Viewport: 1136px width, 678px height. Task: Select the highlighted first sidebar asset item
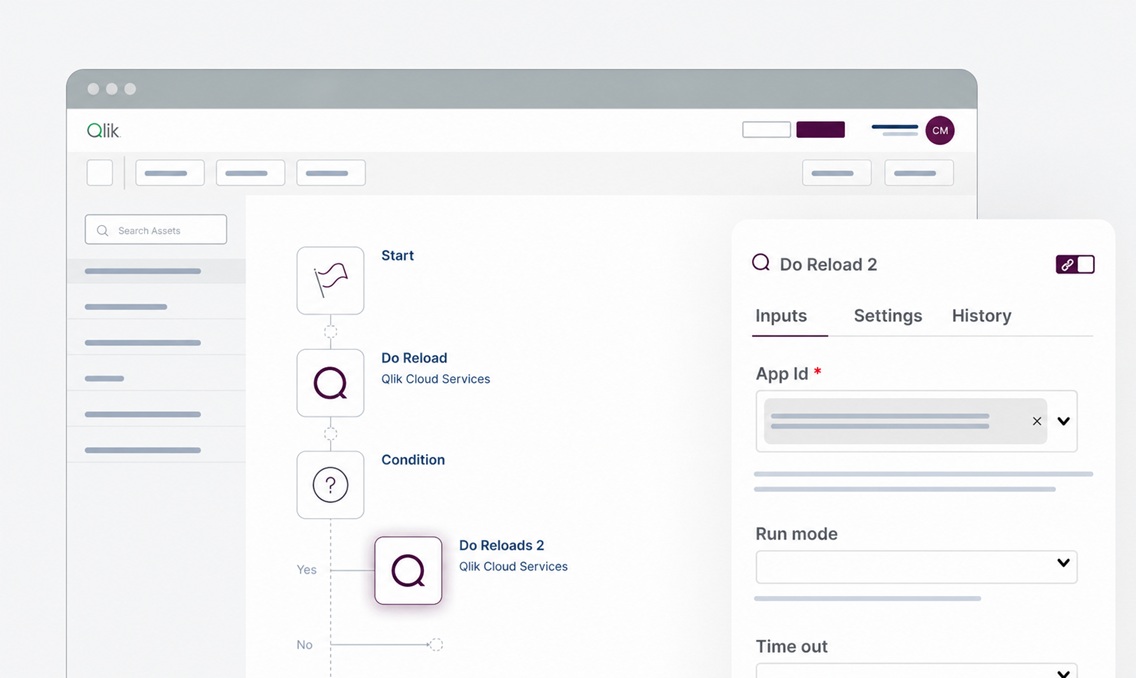[x=156, y=271]
